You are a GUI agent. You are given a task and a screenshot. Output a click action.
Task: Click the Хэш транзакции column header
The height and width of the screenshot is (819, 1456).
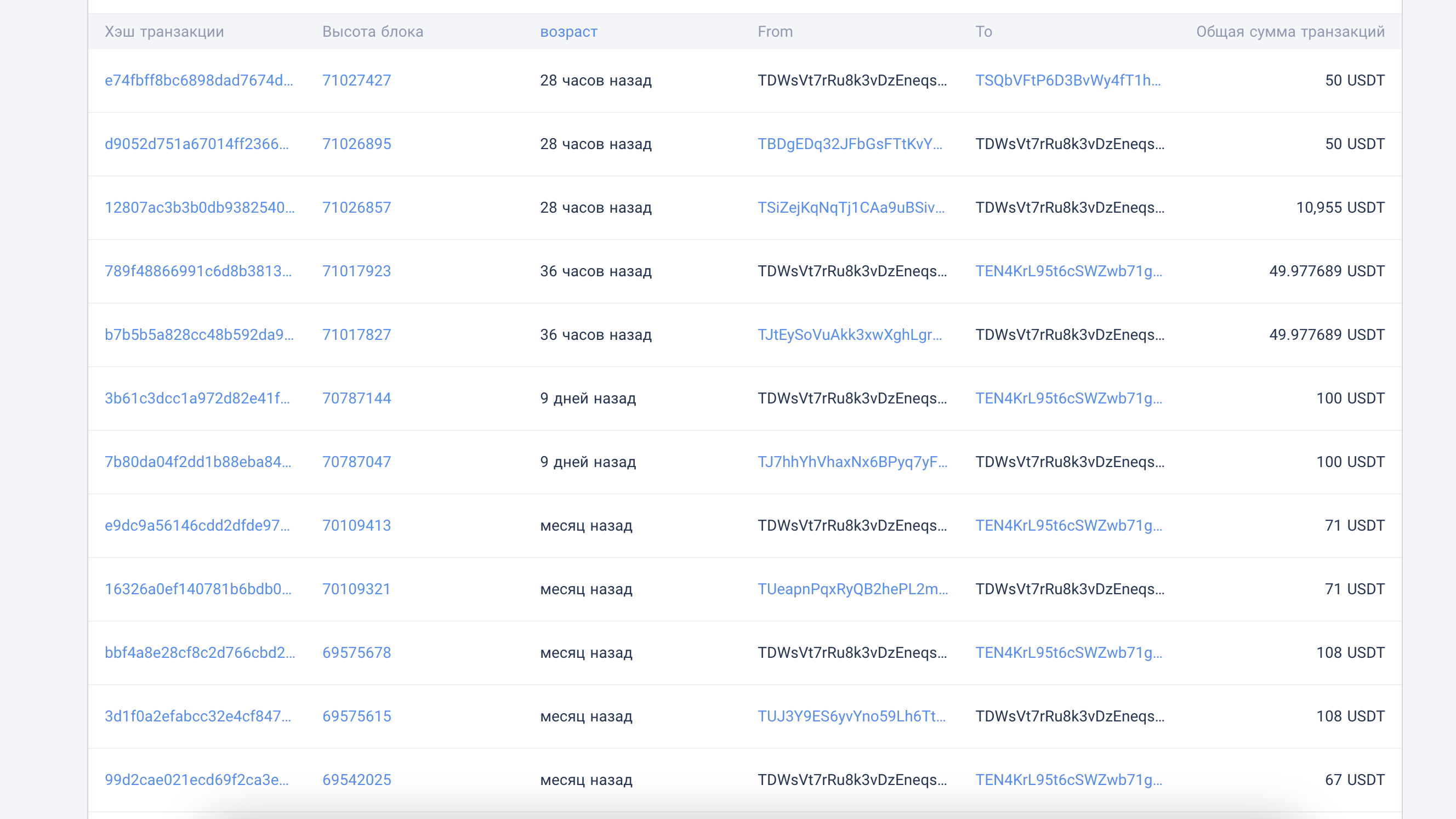(x=164, y=32)
